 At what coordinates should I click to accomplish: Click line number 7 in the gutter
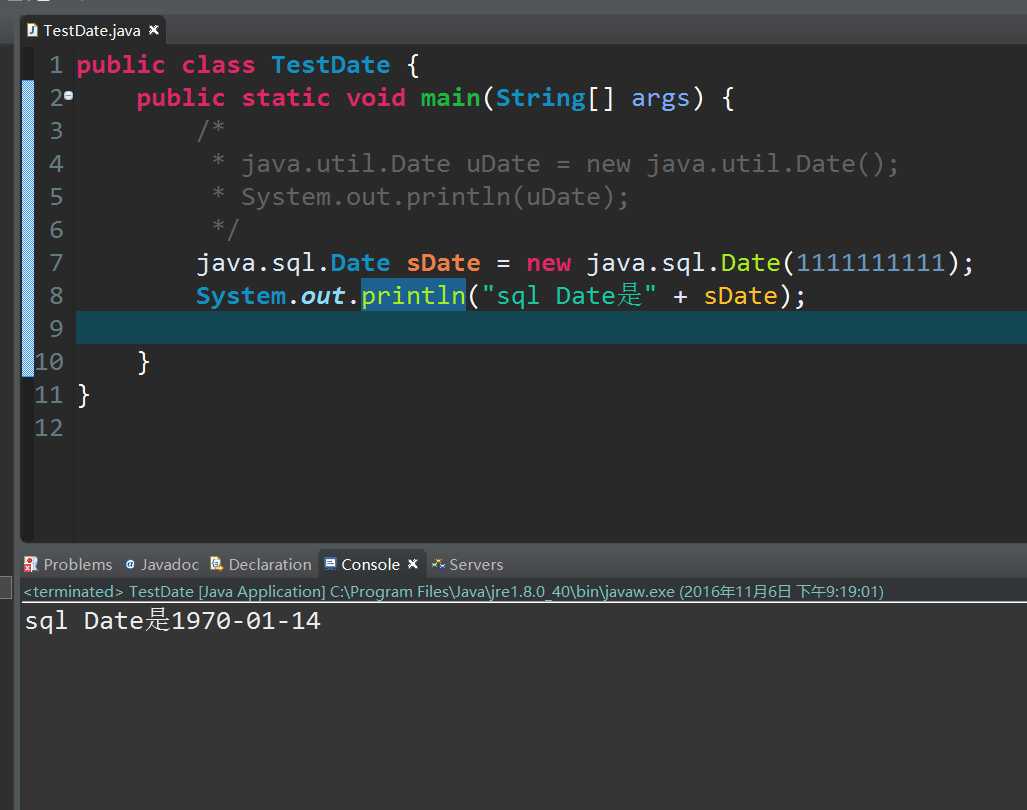point(56,263)
